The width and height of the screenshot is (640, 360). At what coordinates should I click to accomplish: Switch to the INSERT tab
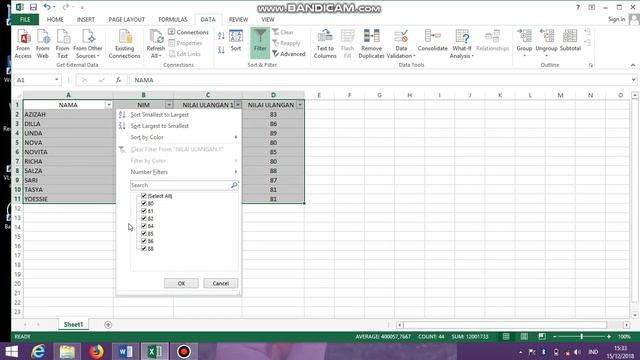pos(86,19)
